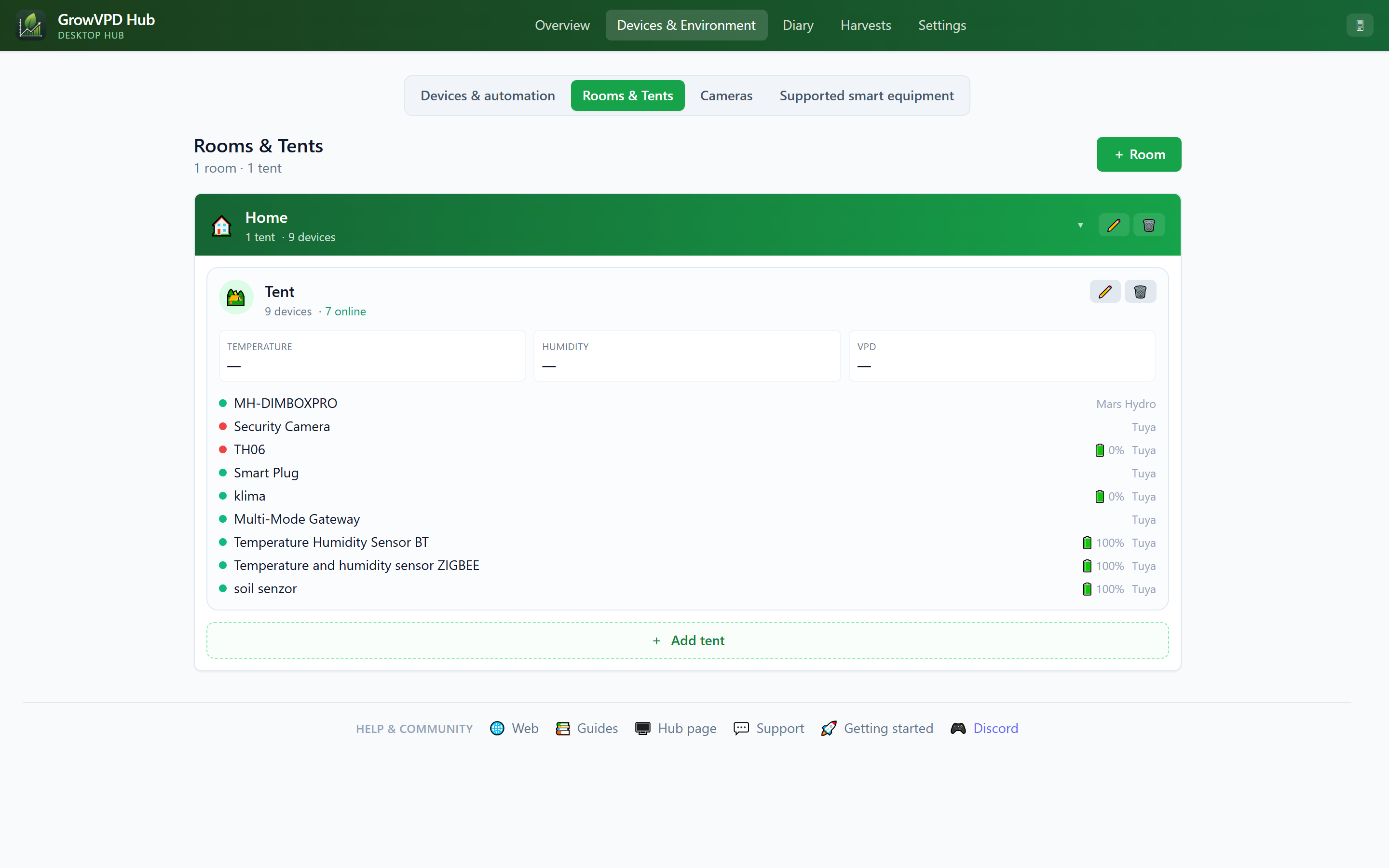
Task: Click the TH06 battery icon
Action: [1100, 451]
